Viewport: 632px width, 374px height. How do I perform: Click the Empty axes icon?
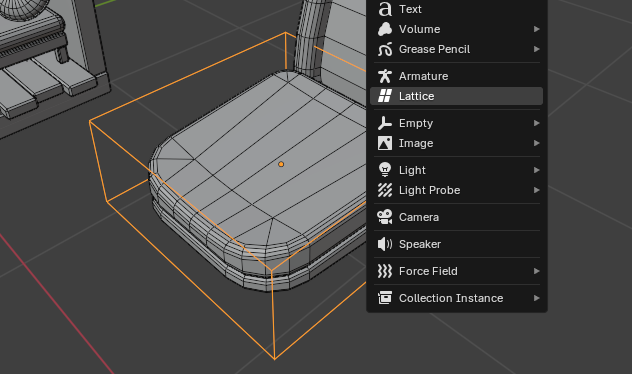(x=385, y=123)
